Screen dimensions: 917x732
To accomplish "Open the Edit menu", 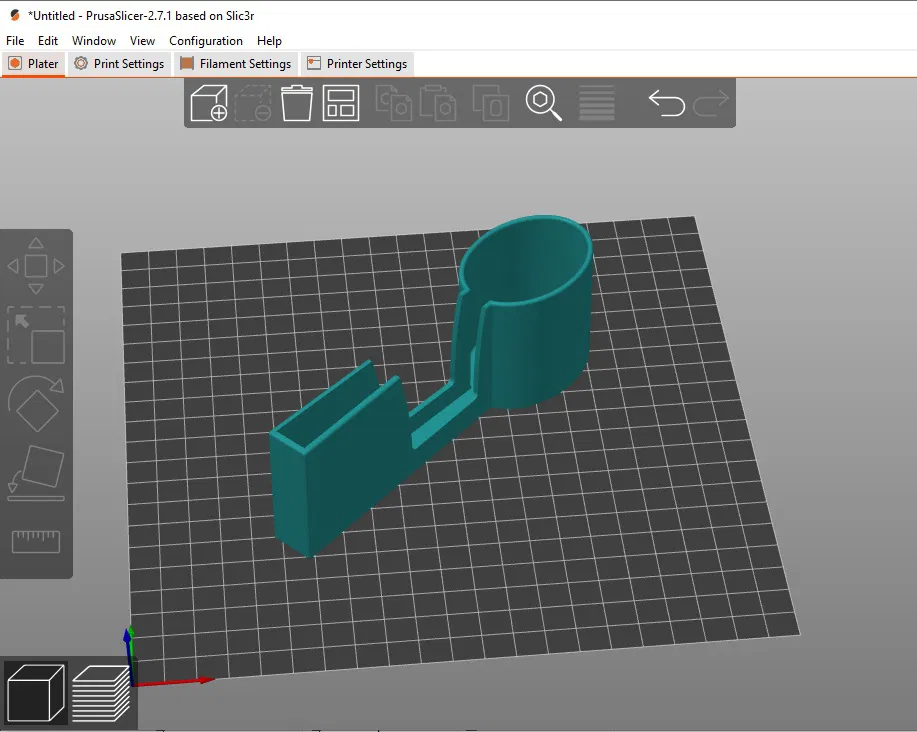I will tap(48, 40).
